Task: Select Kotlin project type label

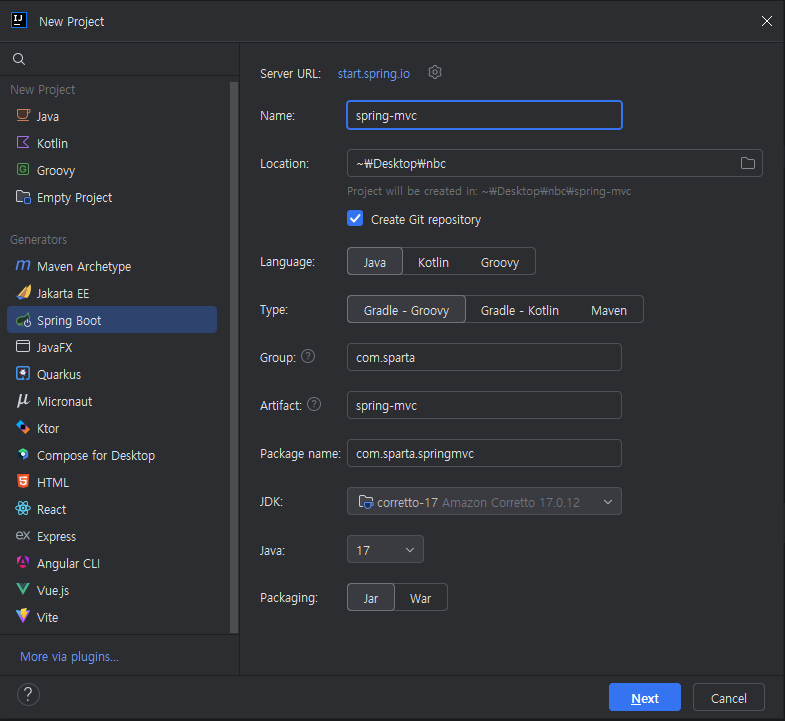Action: (x=53, y=143)
